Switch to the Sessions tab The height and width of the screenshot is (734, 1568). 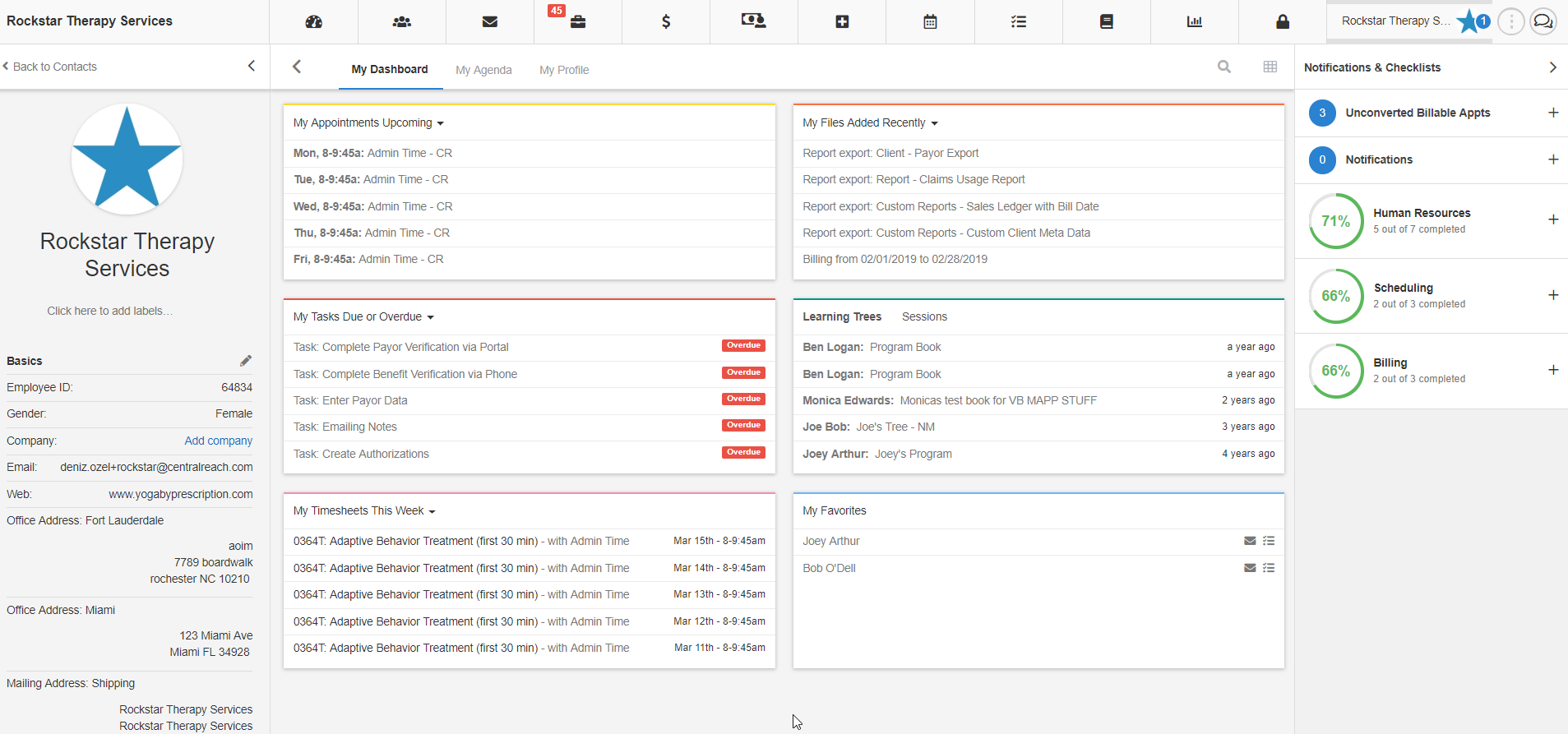tap(924, 316)
